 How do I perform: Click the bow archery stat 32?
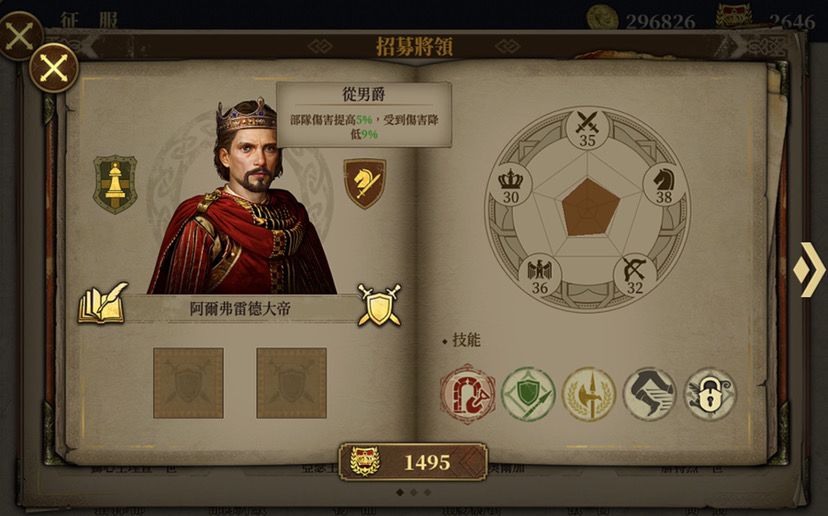click(634, 275)
